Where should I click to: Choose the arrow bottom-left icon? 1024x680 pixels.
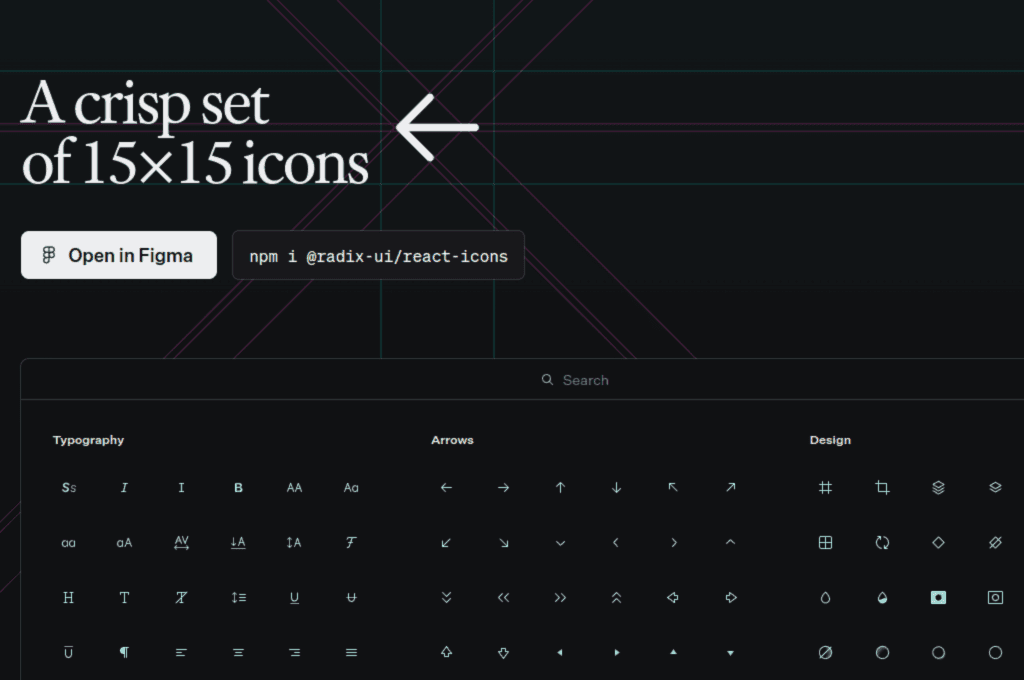[x=446, y=543]
